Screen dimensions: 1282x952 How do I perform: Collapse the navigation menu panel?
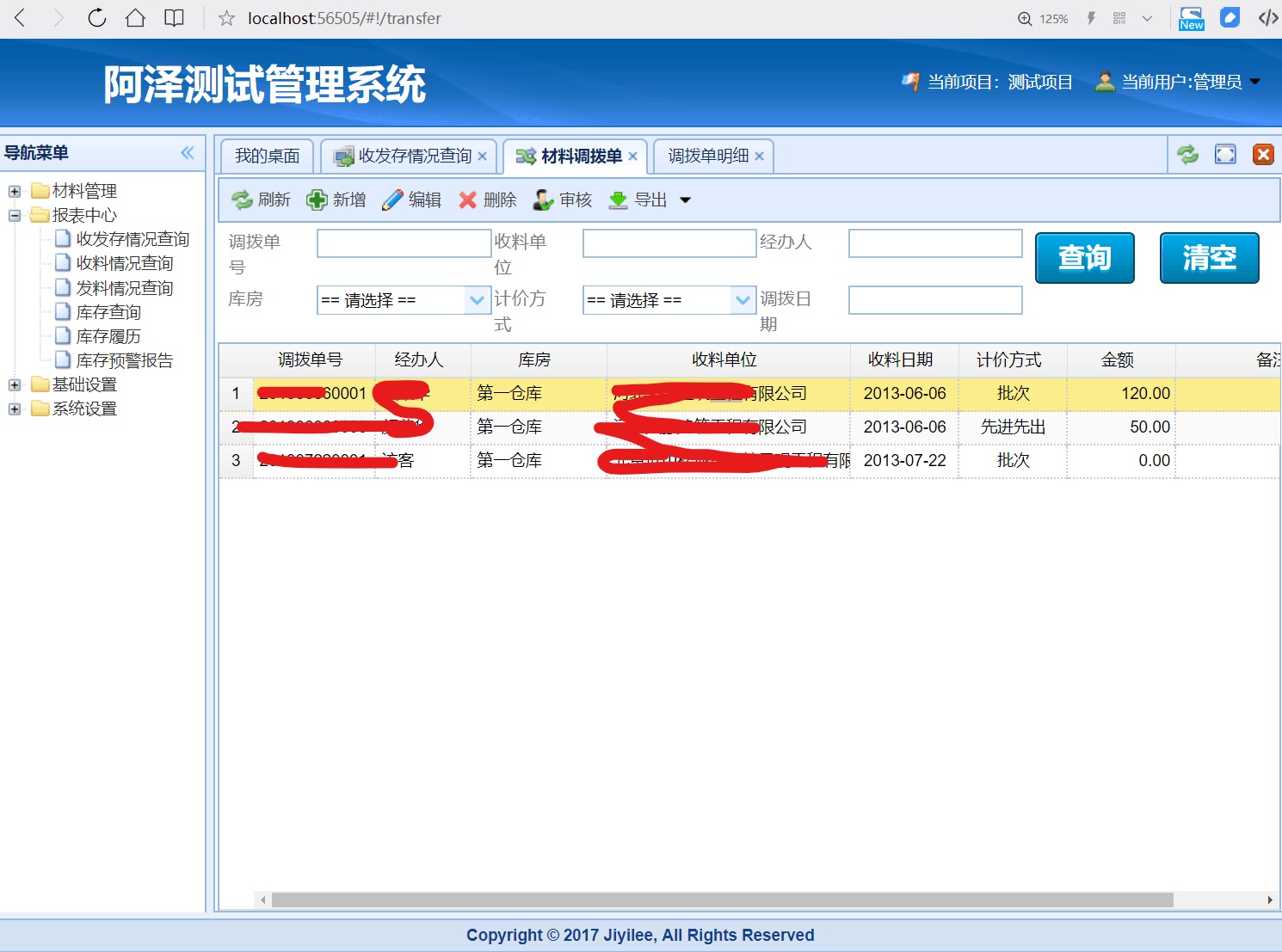pos(188,153)
